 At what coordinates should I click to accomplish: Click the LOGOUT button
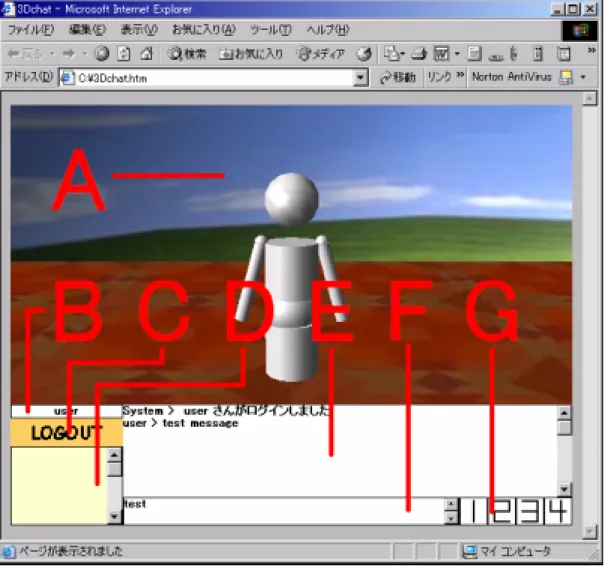[x=67, y=433]
